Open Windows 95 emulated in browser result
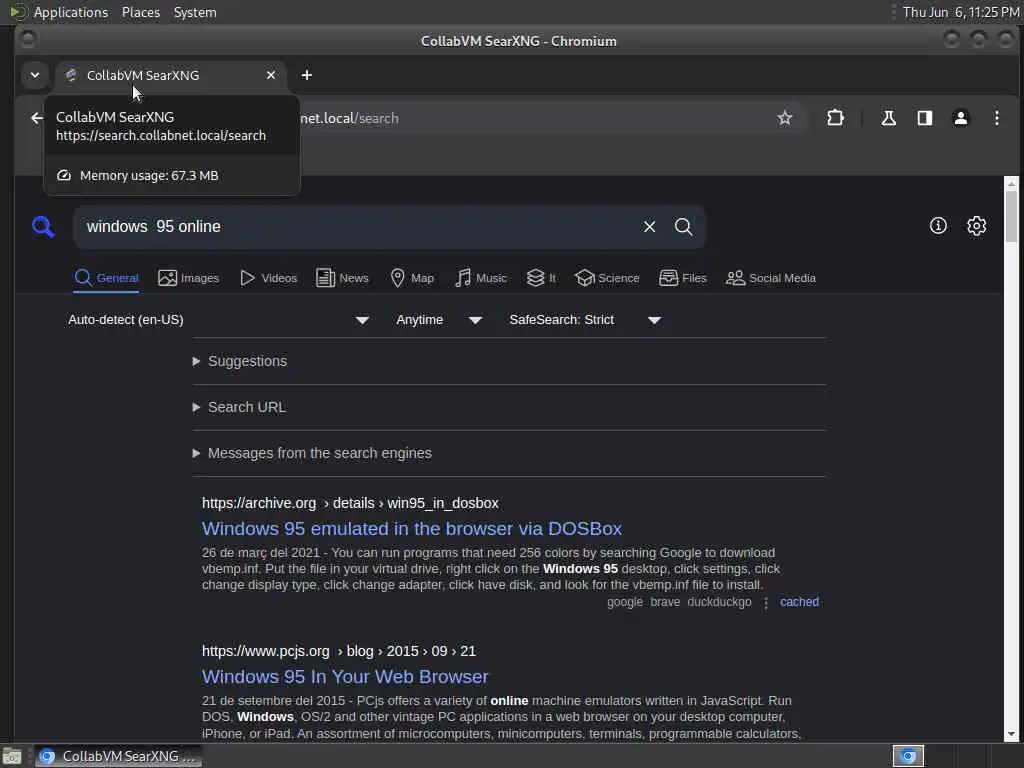 pos(411,528)
